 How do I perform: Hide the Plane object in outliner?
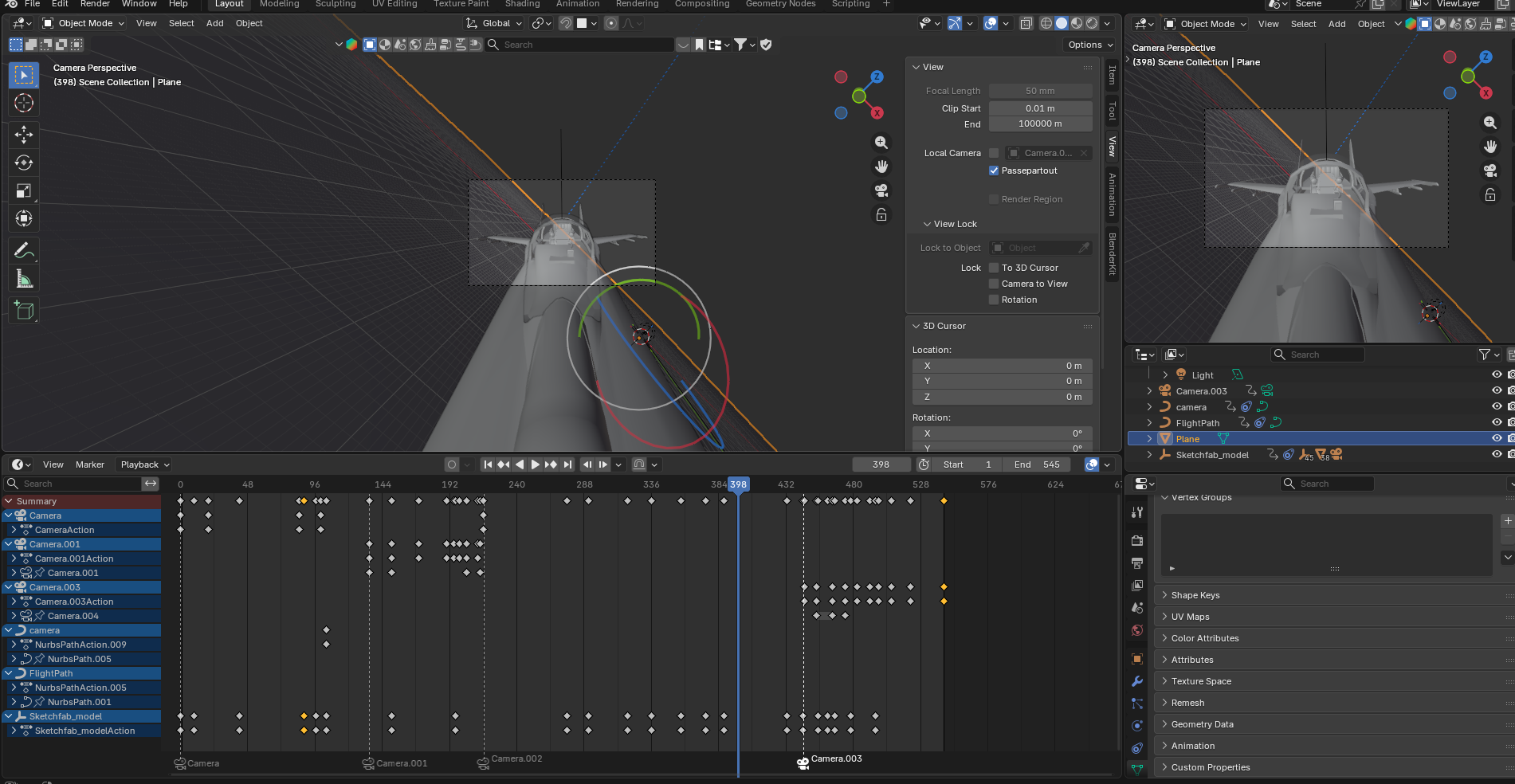(1497, 439)
